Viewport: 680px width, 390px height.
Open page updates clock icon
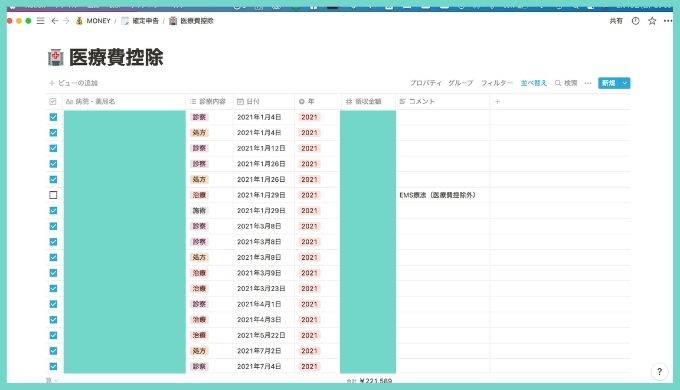(x=635, y=21)
